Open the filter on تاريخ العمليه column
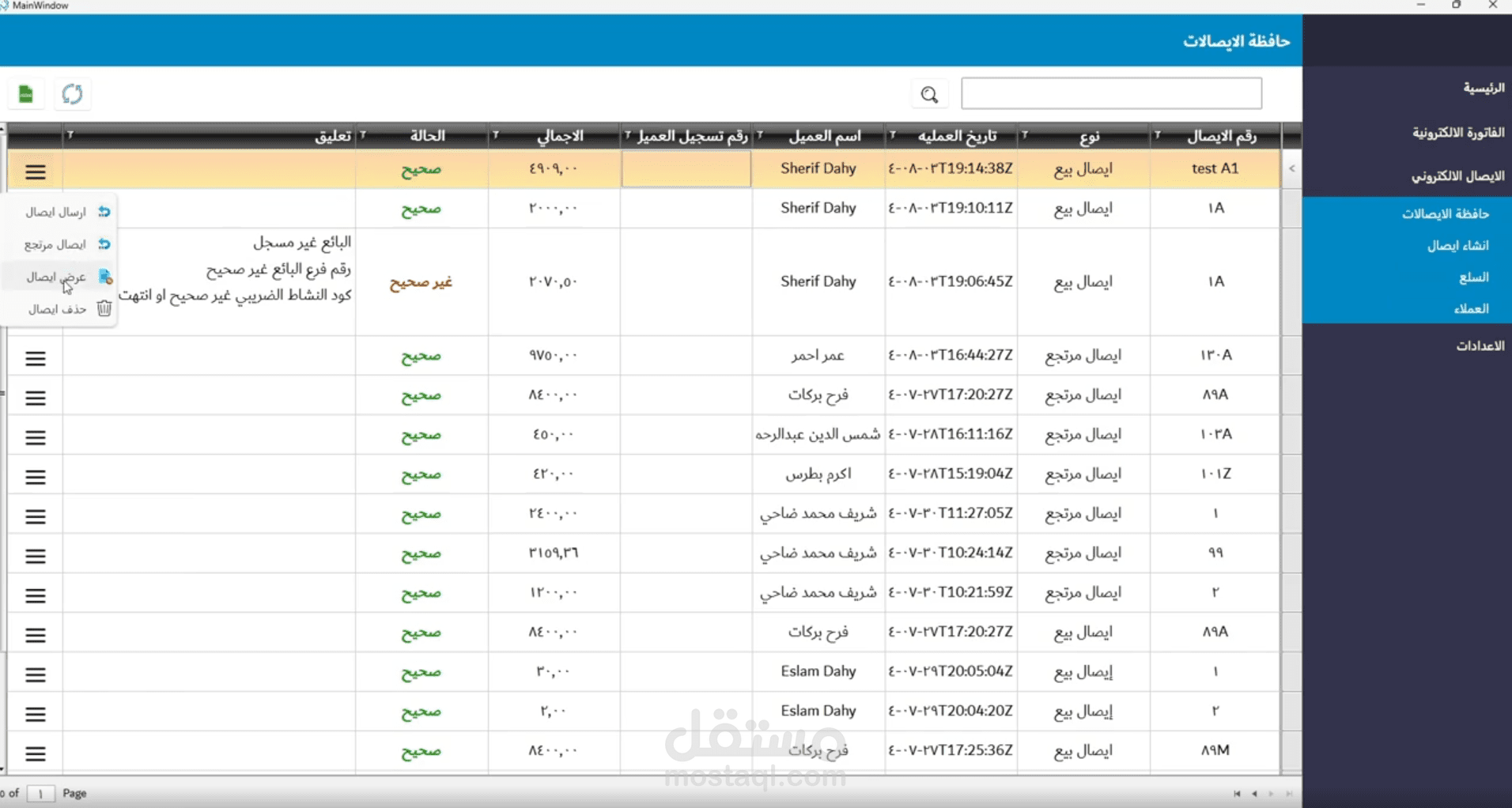The height and width of the screenshot is (808, 1512). 893,135
